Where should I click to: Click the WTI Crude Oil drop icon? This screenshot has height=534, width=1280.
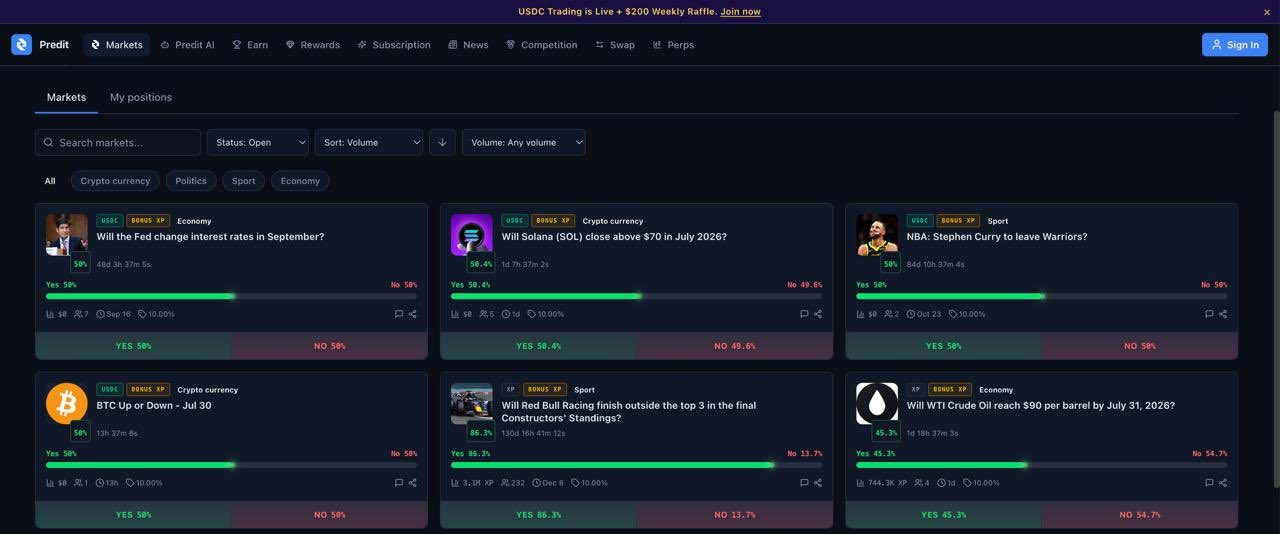[x=877, y=404]
